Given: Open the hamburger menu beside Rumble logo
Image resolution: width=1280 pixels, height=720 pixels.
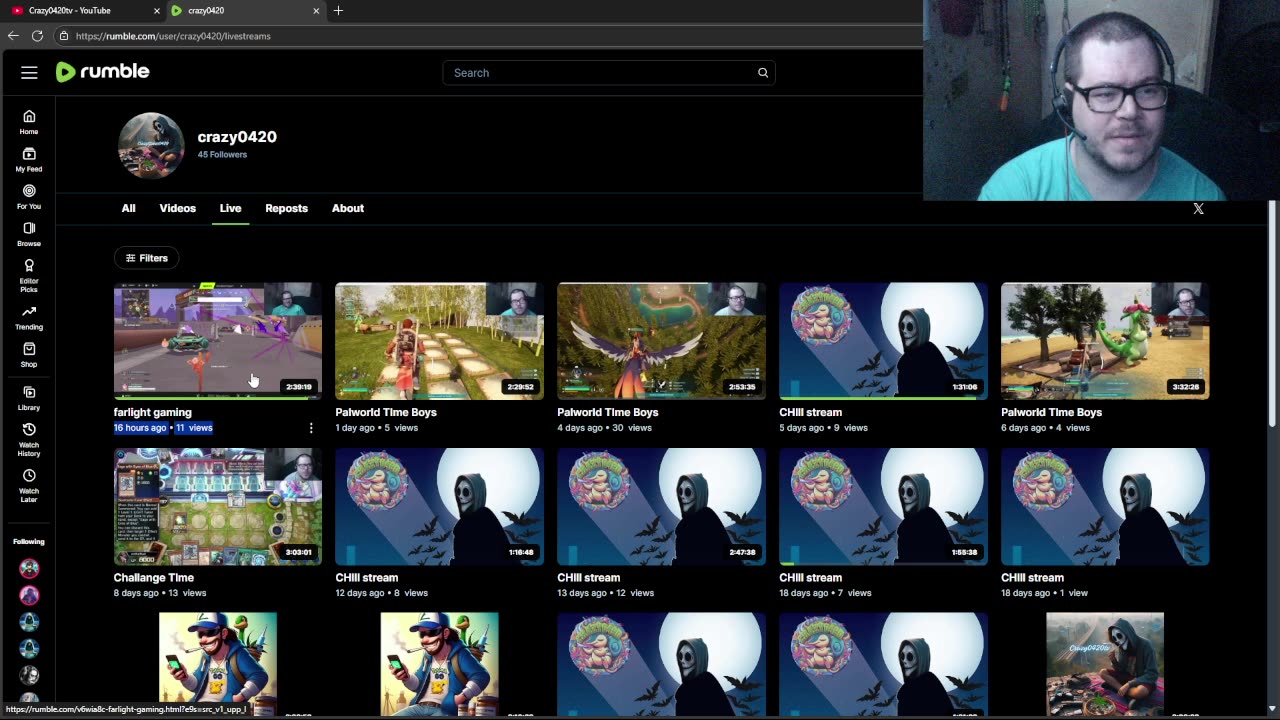Looking at the screenshot, I should click(29, 72).
